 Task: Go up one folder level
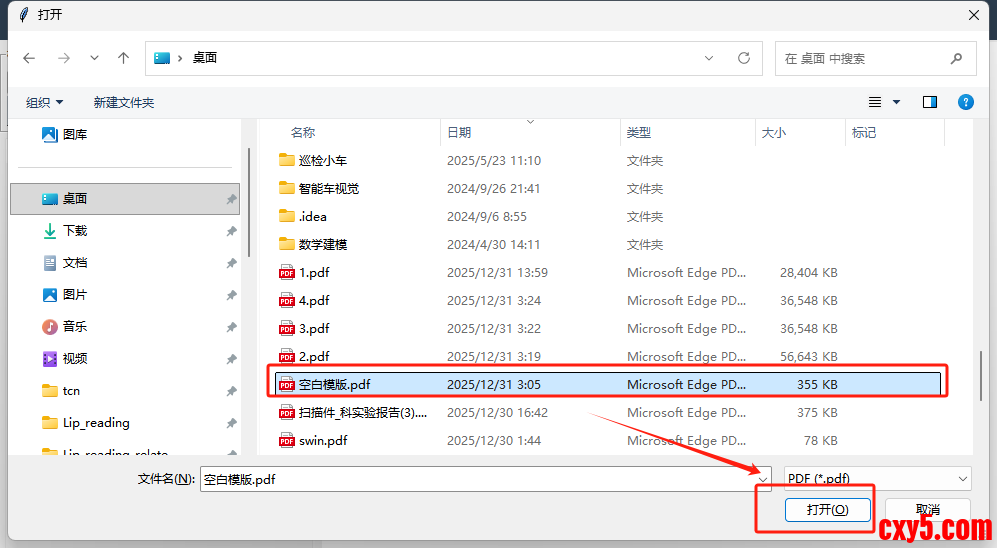click(x=123, y=58)
